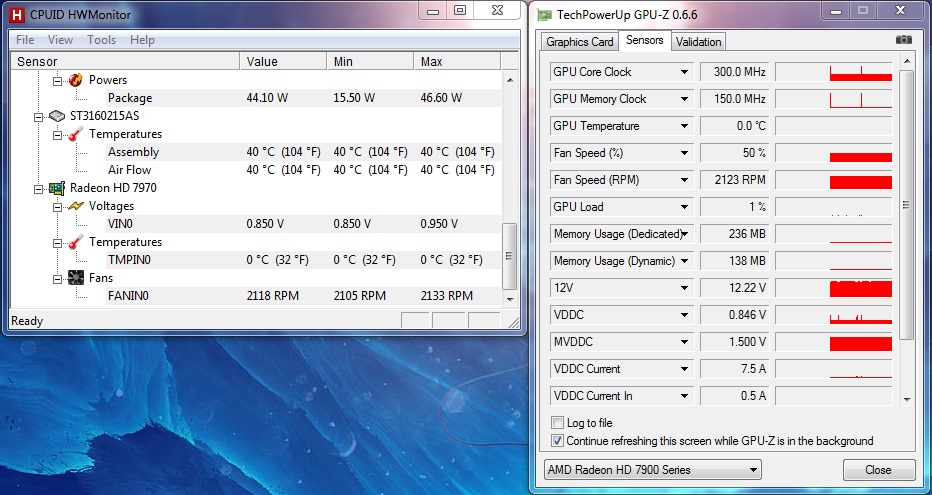Select the VIN0 voltage row
932x495 pixels.
tap(303, 224)
